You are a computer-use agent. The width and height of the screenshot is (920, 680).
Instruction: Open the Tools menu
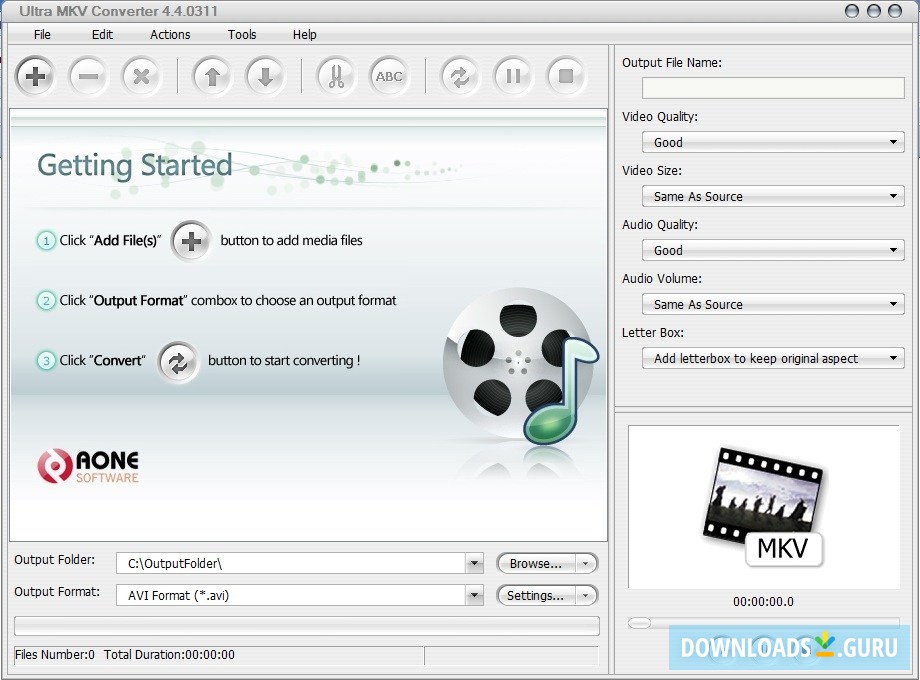[x=241, y=34]
